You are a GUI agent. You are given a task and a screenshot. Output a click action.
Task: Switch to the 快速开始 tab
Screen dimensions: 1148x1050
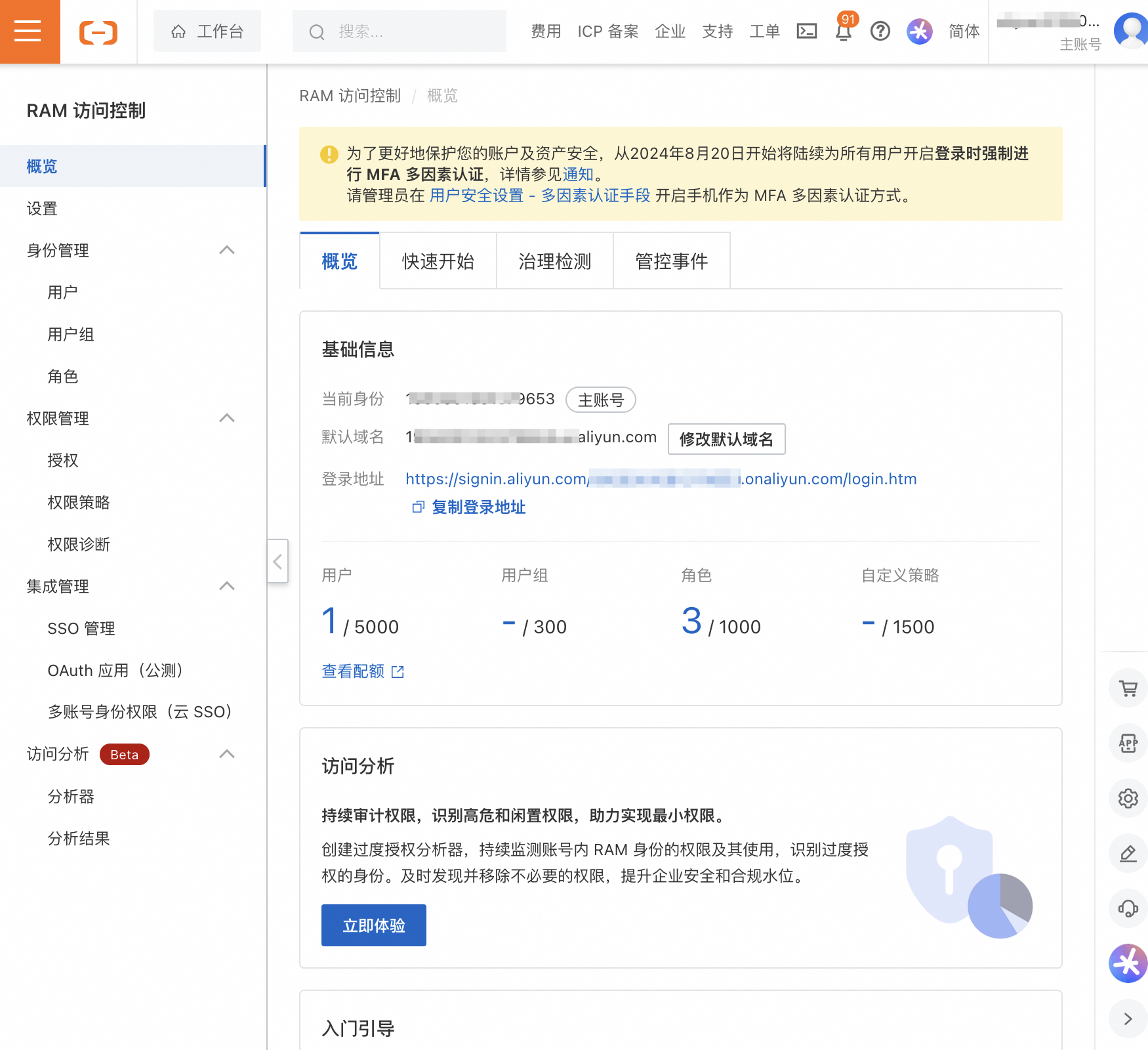point(438,261)
